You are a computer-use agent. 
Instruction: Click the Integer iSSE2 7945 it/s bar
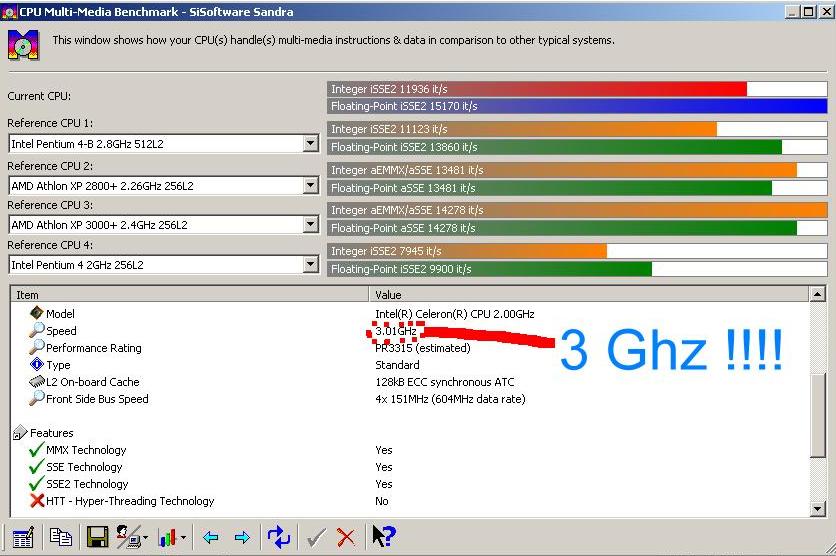point(577,251)
